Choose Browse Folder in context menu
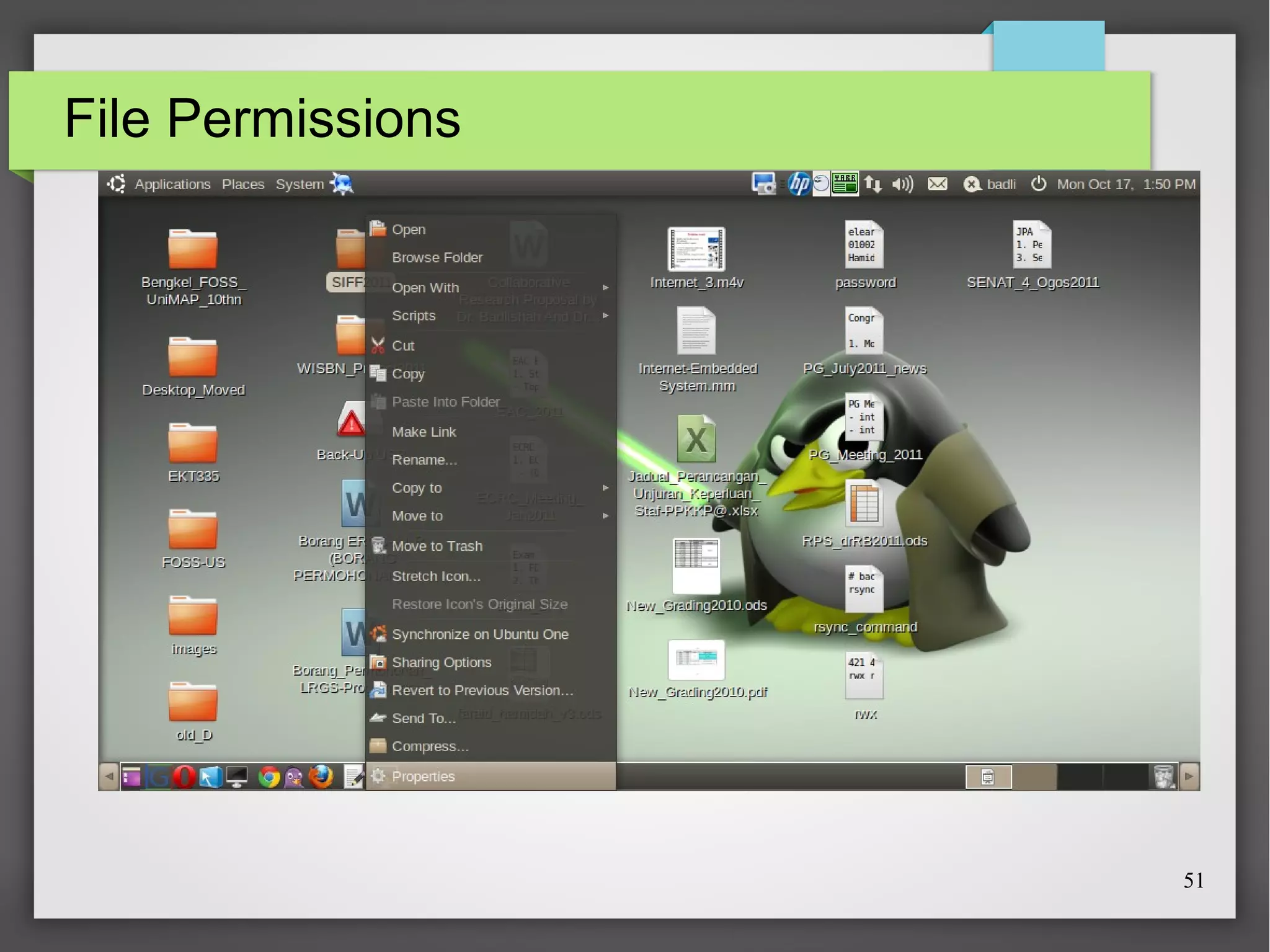The height and width of the screenshot is (952, 1270). (491, 257)
